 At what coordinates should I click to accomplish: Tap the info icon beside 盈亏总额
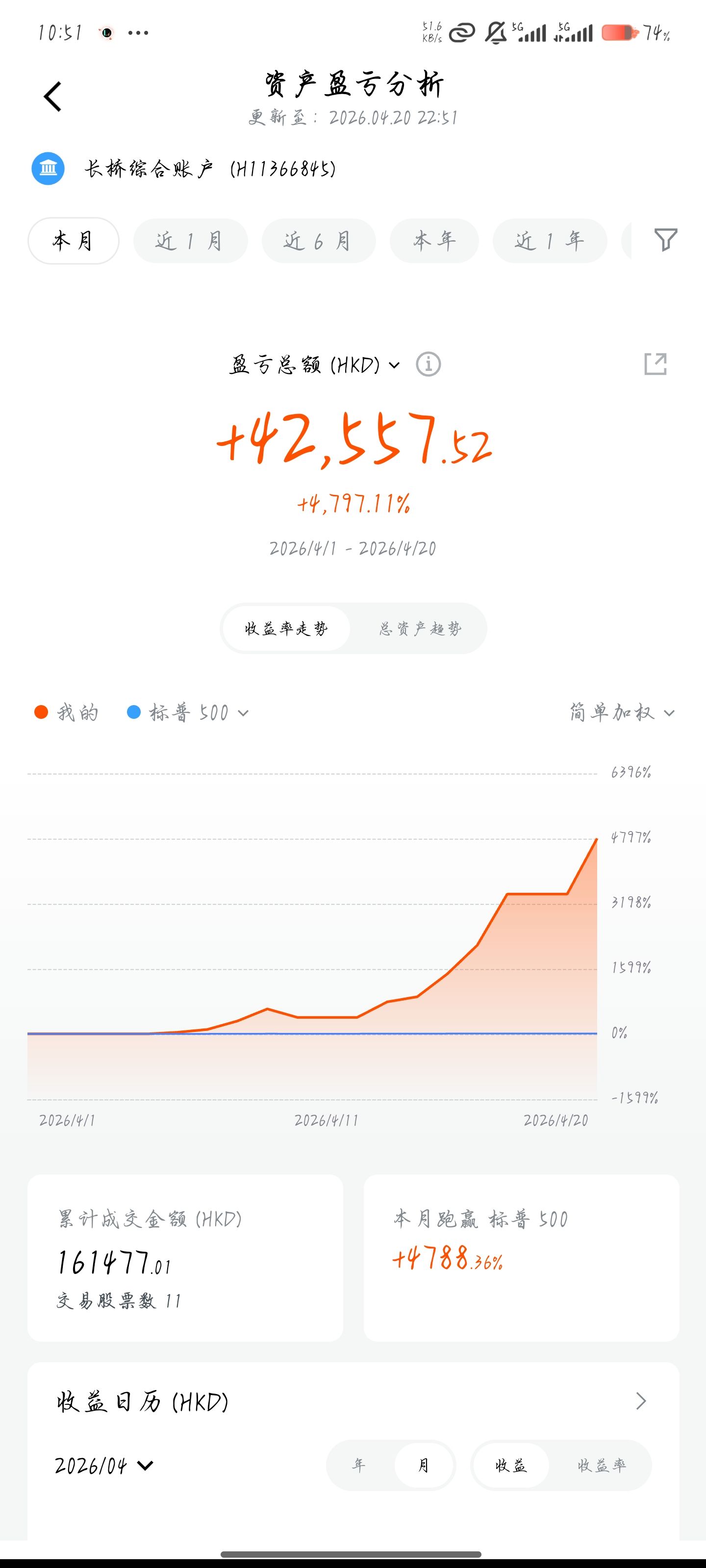[x=428, y=365]
